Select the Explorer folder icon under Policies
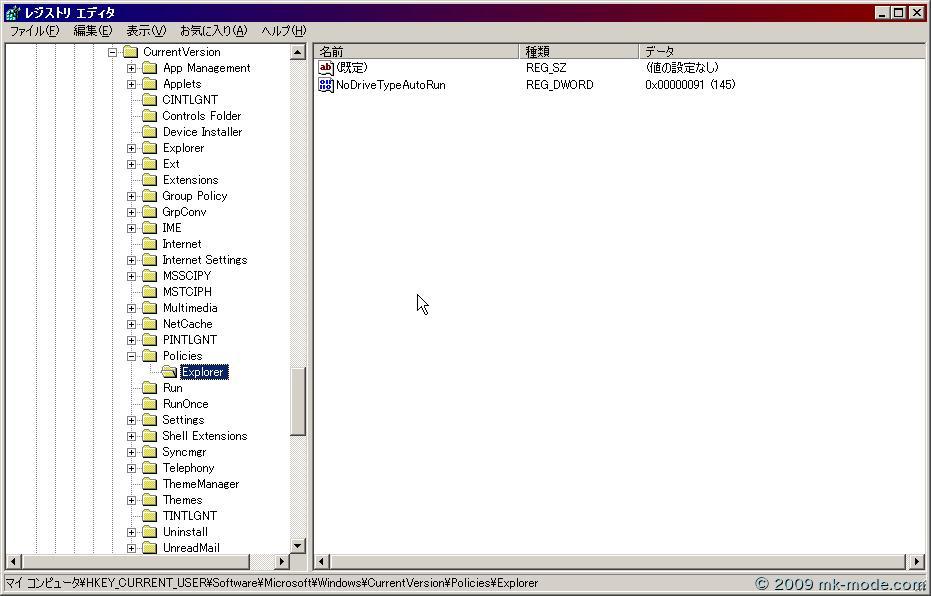 click(171, 372)
